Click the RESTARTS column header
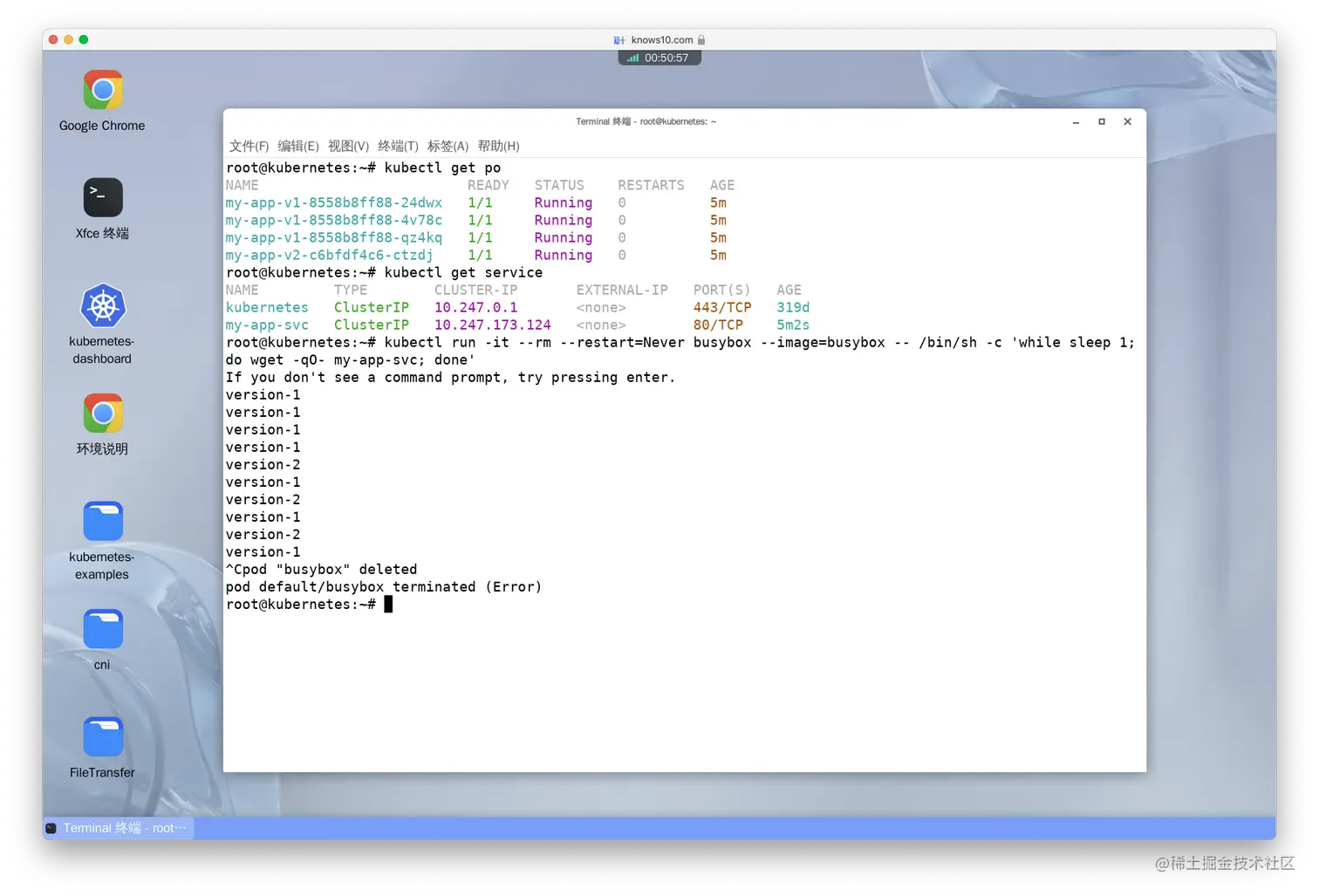Screen dimensions: 1319x896 [x=652, y=185]
